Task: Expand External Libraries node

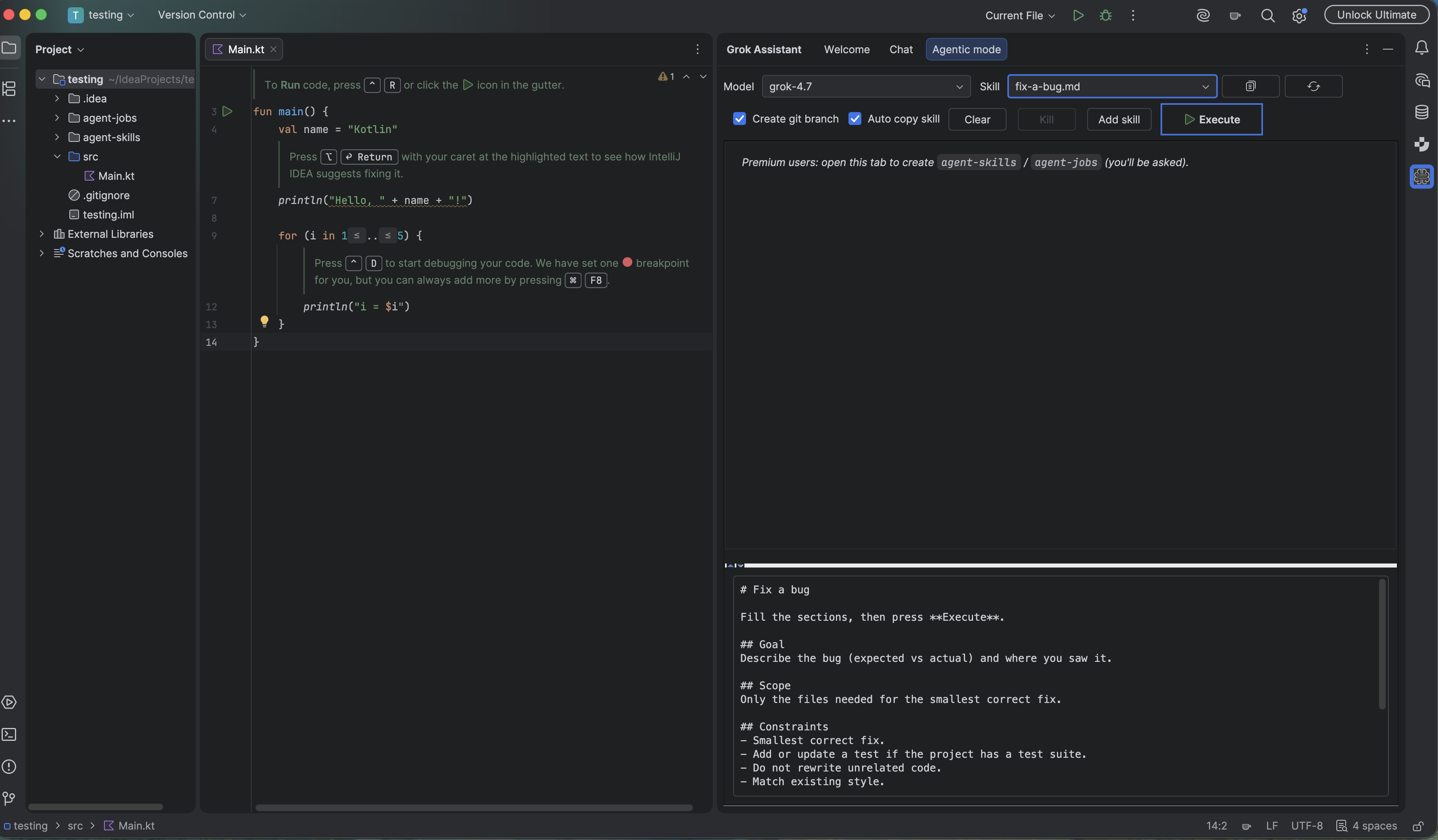Action: coord(42,234)
